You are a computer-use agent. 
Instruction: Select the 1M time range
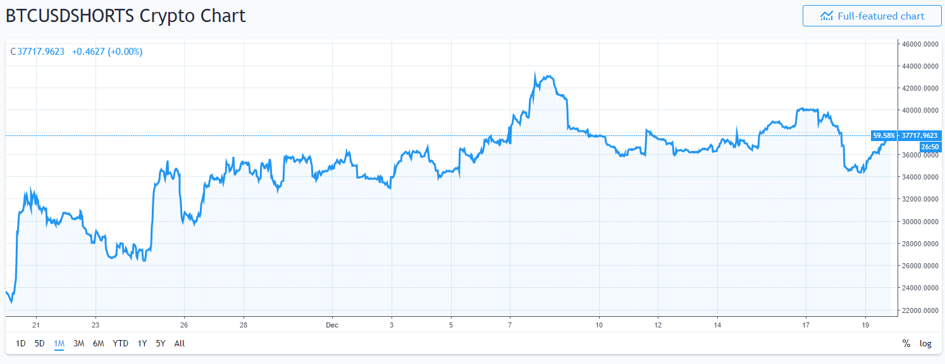coord(59,344)
